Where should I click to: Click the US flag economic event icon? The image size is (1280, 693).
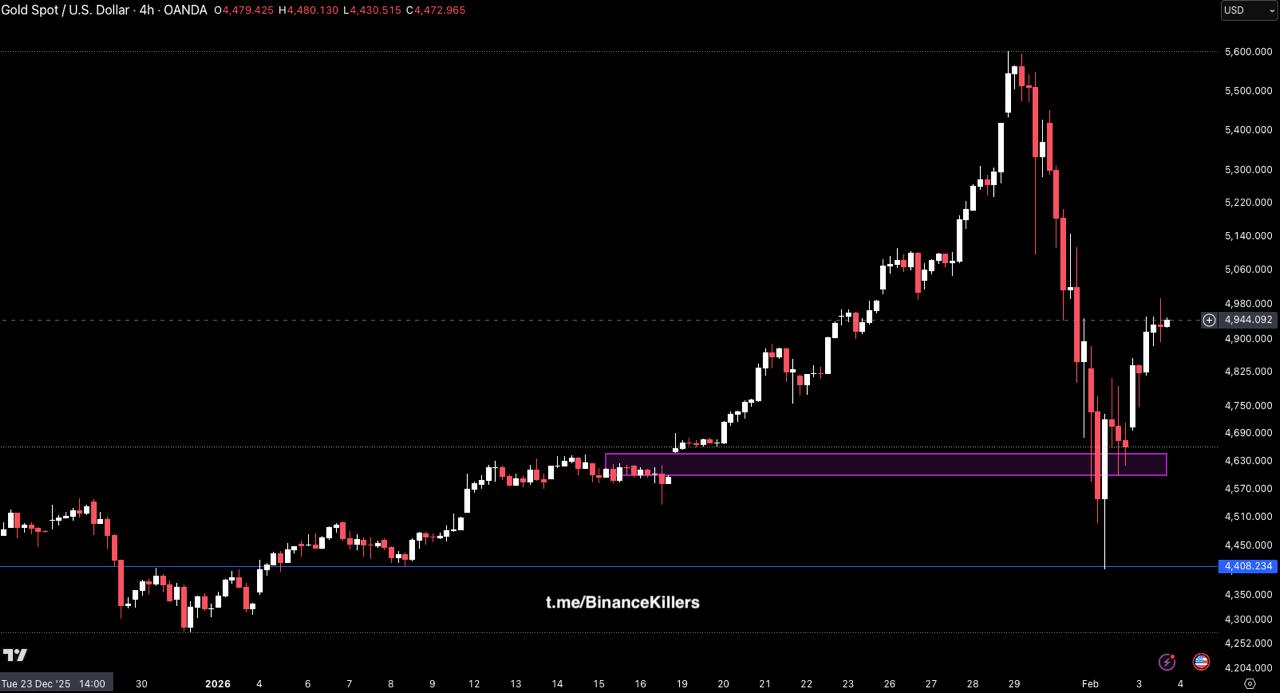(x=1201, y=662)
